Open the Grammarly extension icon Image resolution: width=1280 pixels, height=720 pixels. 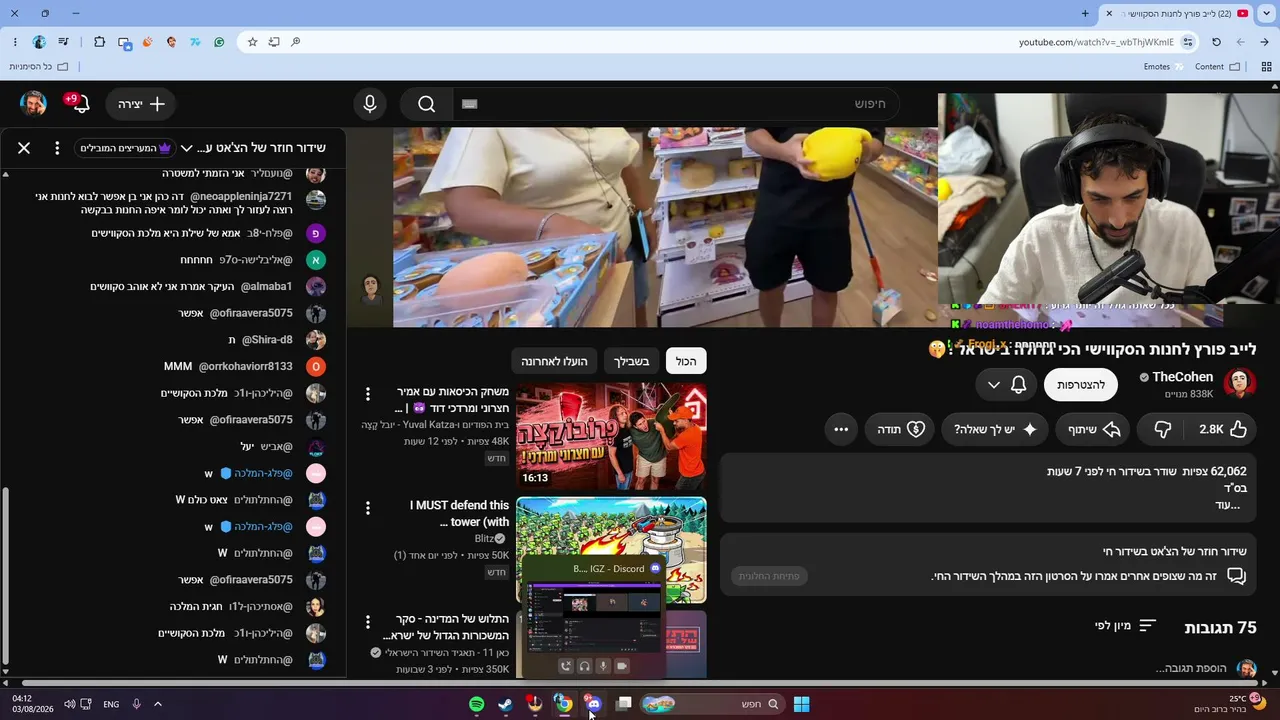click(219, 42)
